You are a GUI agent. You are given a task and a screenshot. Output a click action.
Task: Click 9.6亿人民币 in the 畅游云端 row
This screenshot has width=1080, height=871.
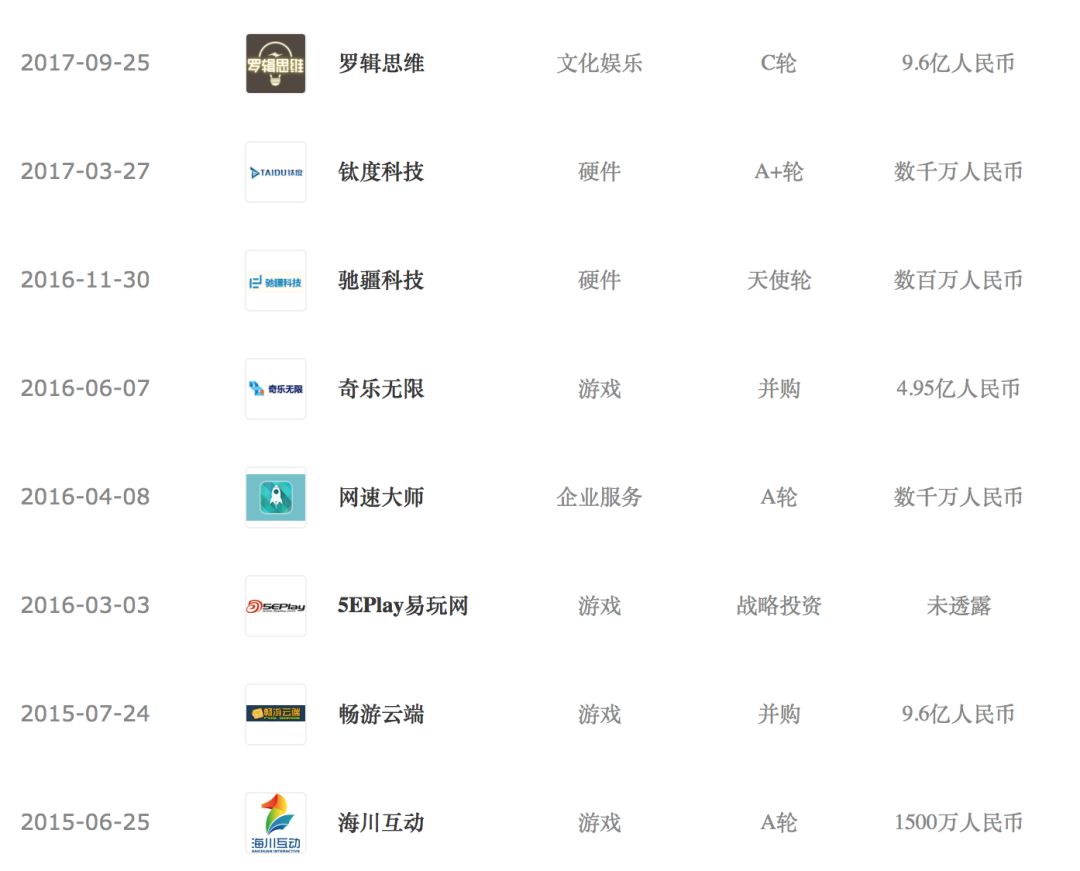[958, 714]
